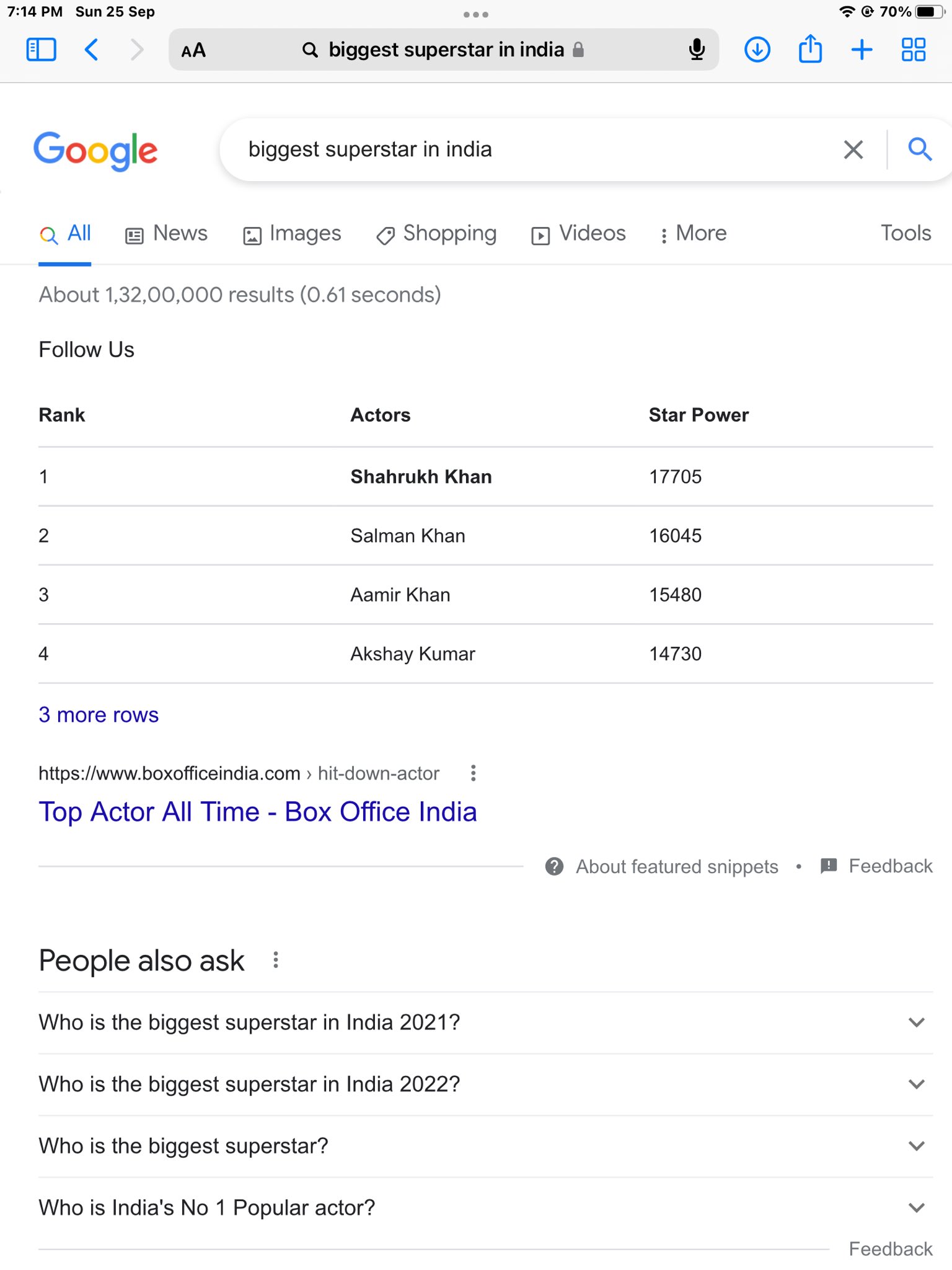The image size is (952, 1270).
Task: Click the padlock icon in address bar
Action: (578, 50)
